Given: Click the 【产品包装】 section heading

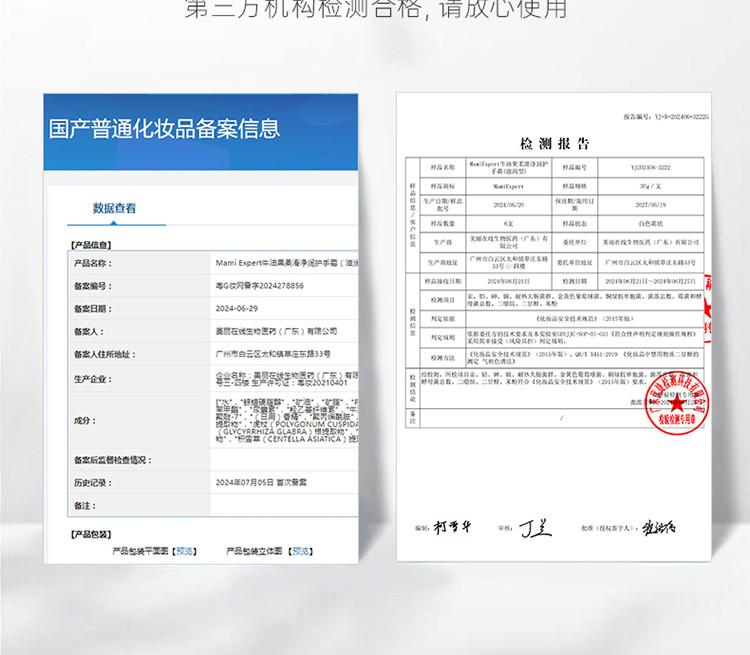Looking at the screenshot, I should (x=91, y=534).
